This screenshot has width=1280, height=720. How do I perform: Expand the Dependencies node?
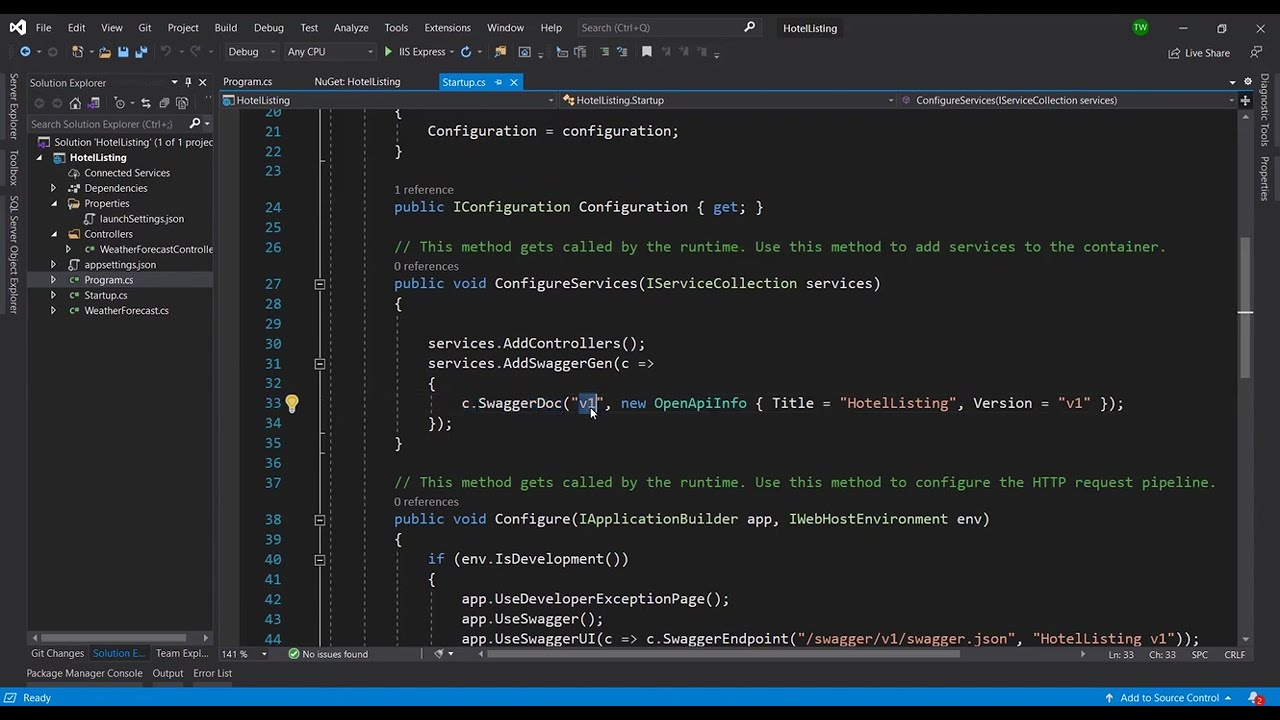(53, 188)
